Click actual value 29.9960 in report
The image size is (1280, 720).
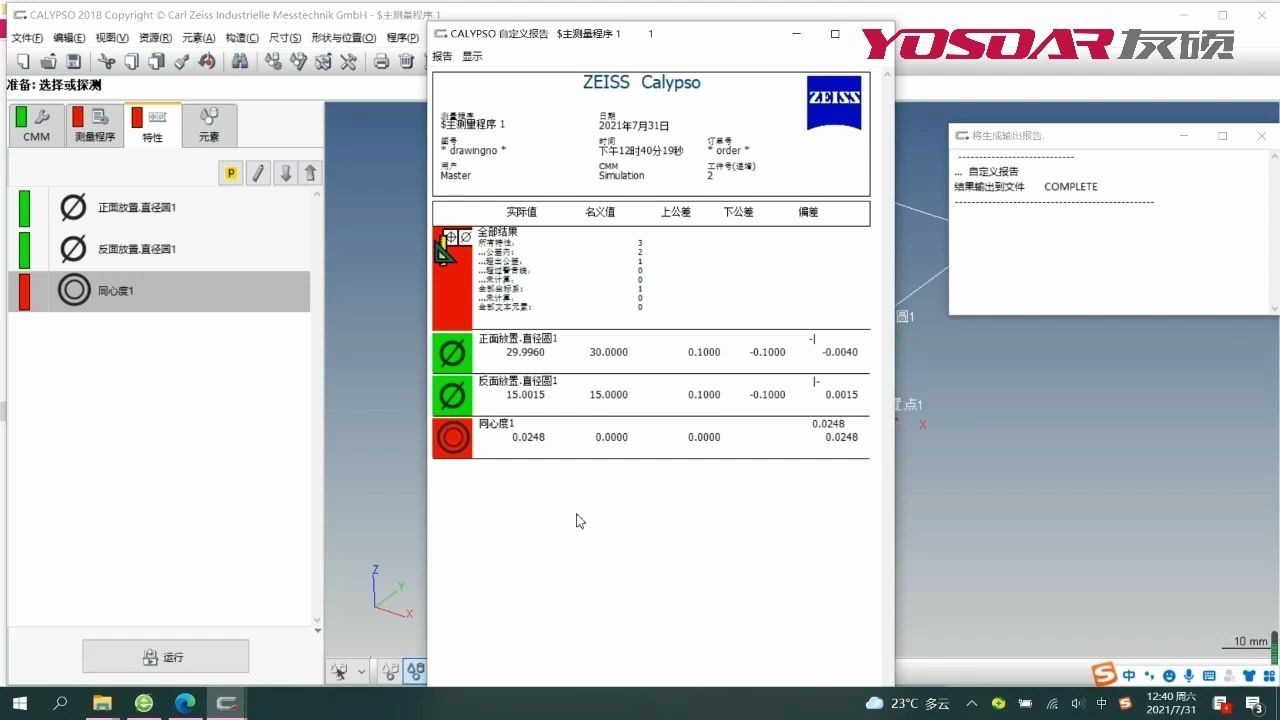point(525,352)
